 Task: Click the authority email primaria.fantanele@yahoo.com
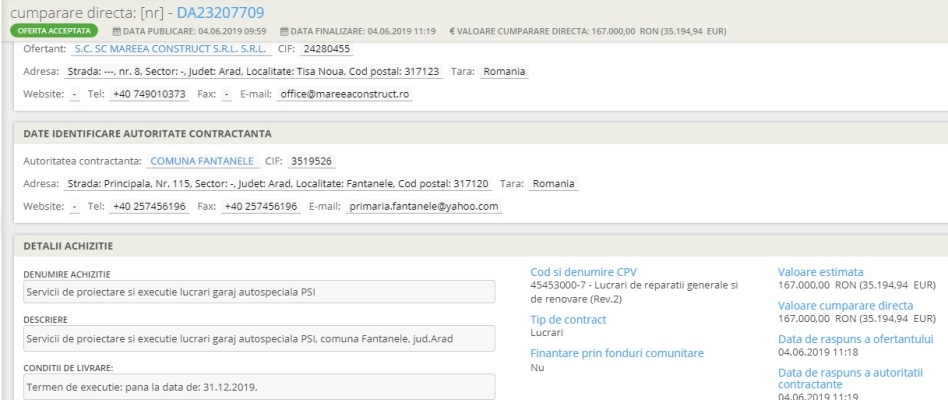coord(423,207)
